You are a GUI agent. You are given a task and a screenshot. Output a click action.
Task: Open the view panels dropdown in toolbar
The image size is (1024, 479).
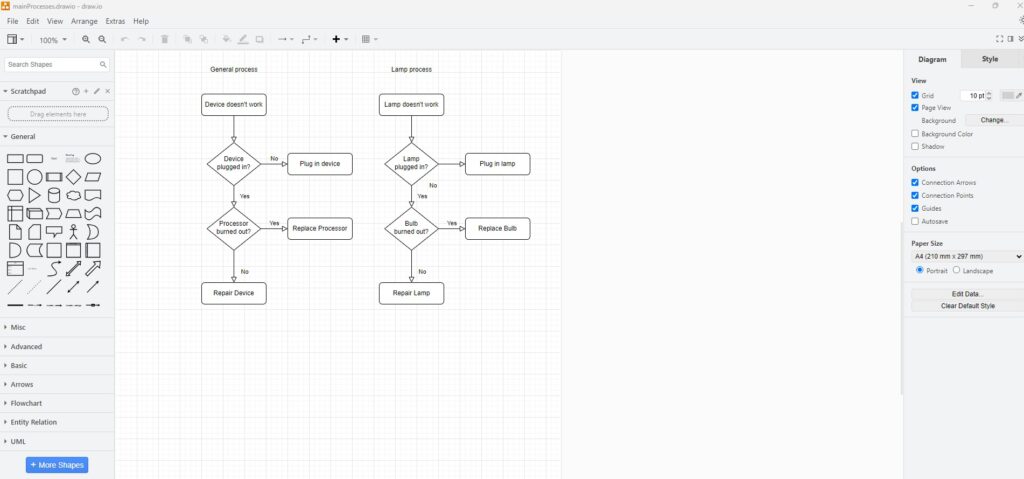[x=15, y=40]
